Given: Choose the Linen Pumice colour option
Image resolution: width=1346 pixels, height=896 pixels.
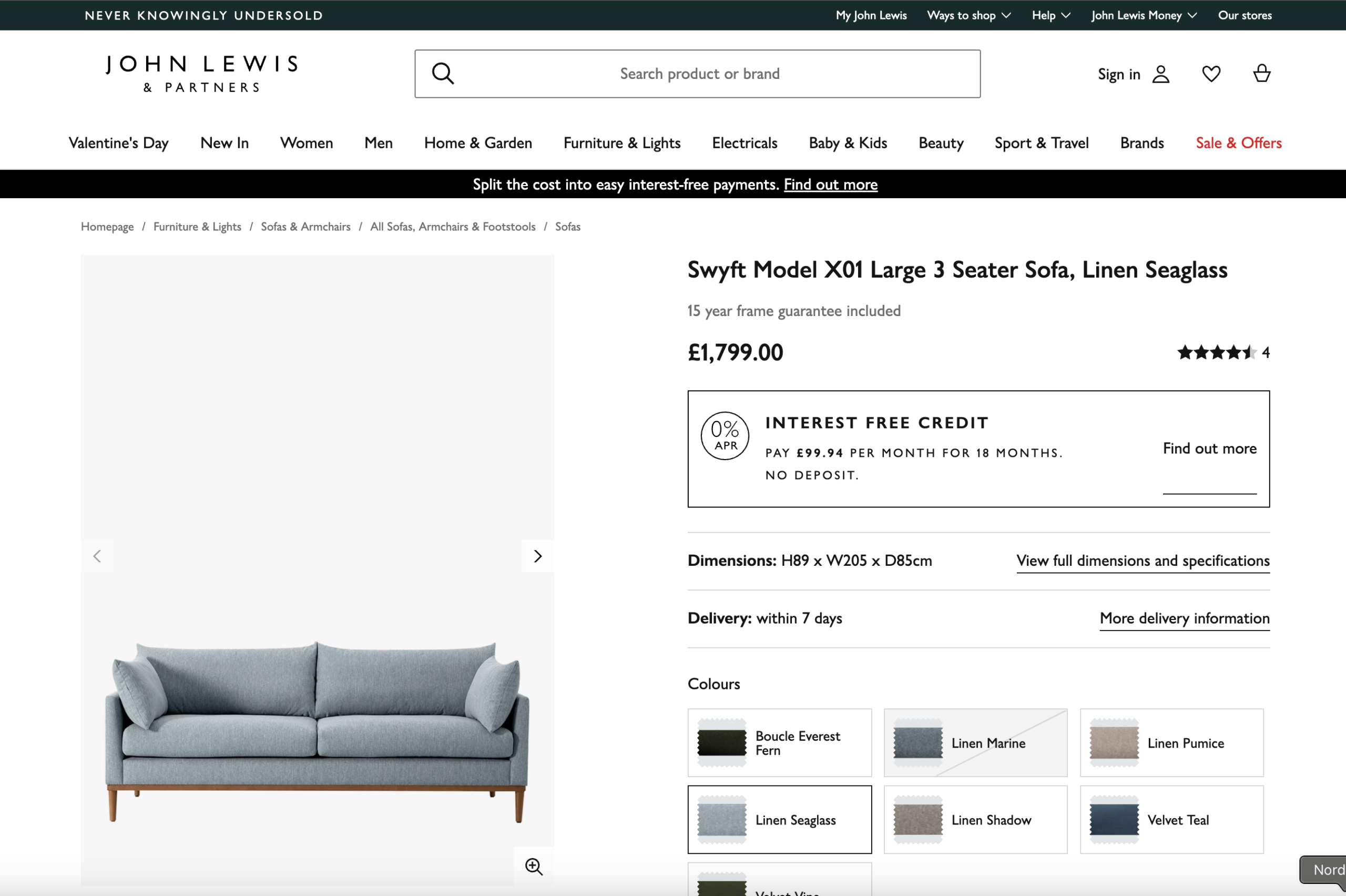Looking at the screenshot, I should click(x=1171, y=743).
